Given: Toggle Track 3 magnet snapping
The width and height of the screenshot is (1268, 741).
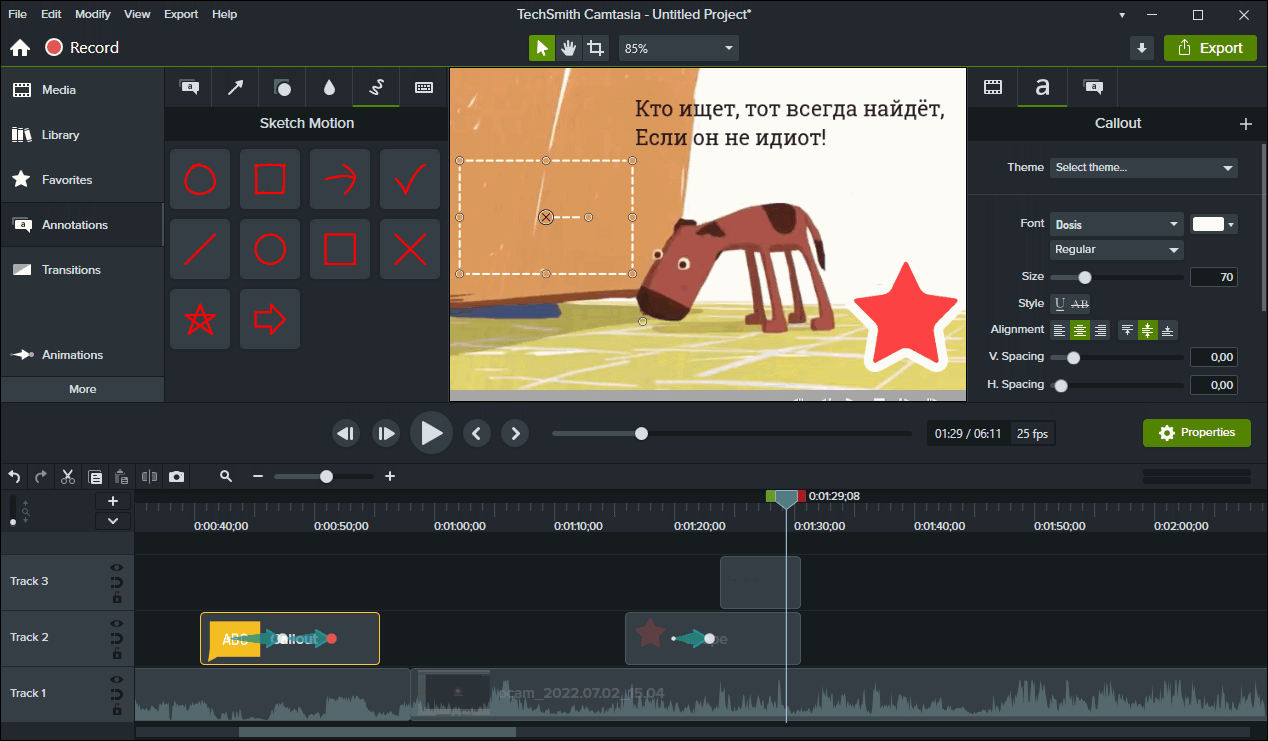Looking at the screenshot, I should (x=117, y=582).
